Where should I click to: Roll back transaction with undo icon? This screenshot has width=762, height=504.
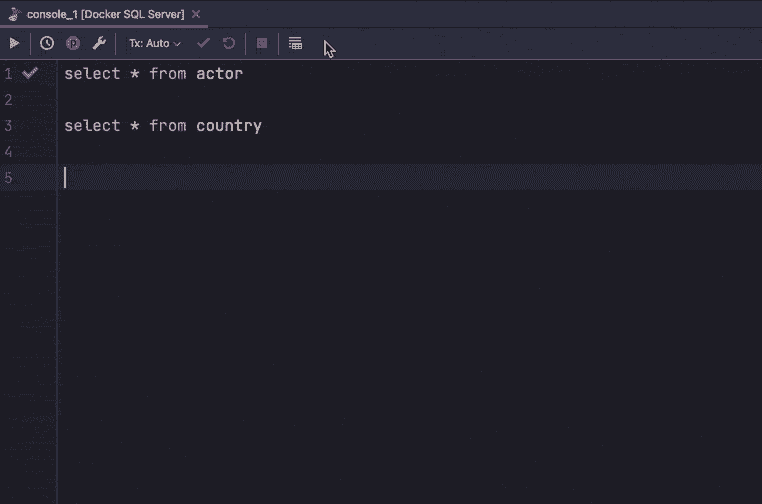(x=229, y=43)
